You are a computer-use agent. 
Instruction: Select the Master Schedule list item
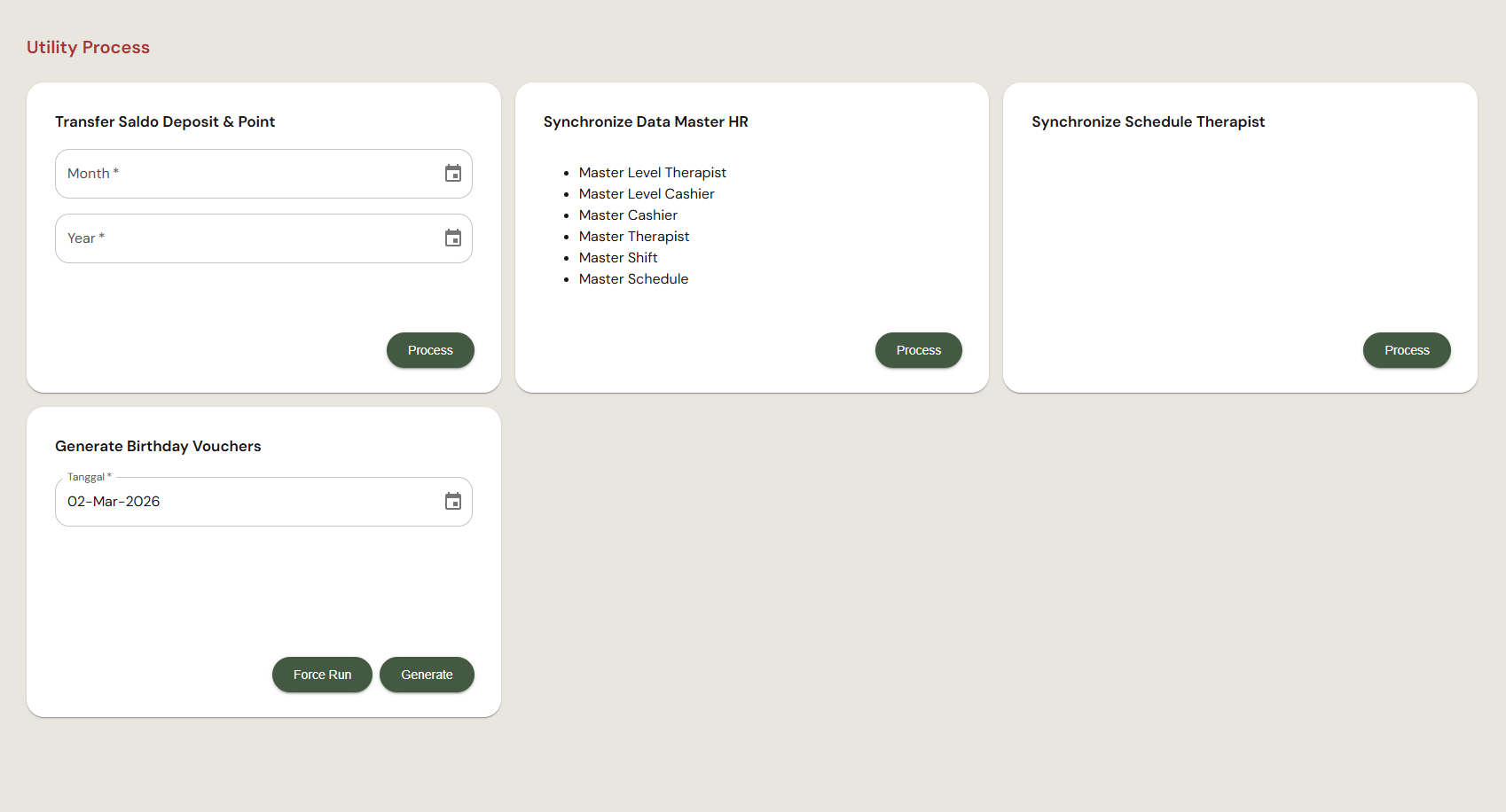tap(633, 278)
